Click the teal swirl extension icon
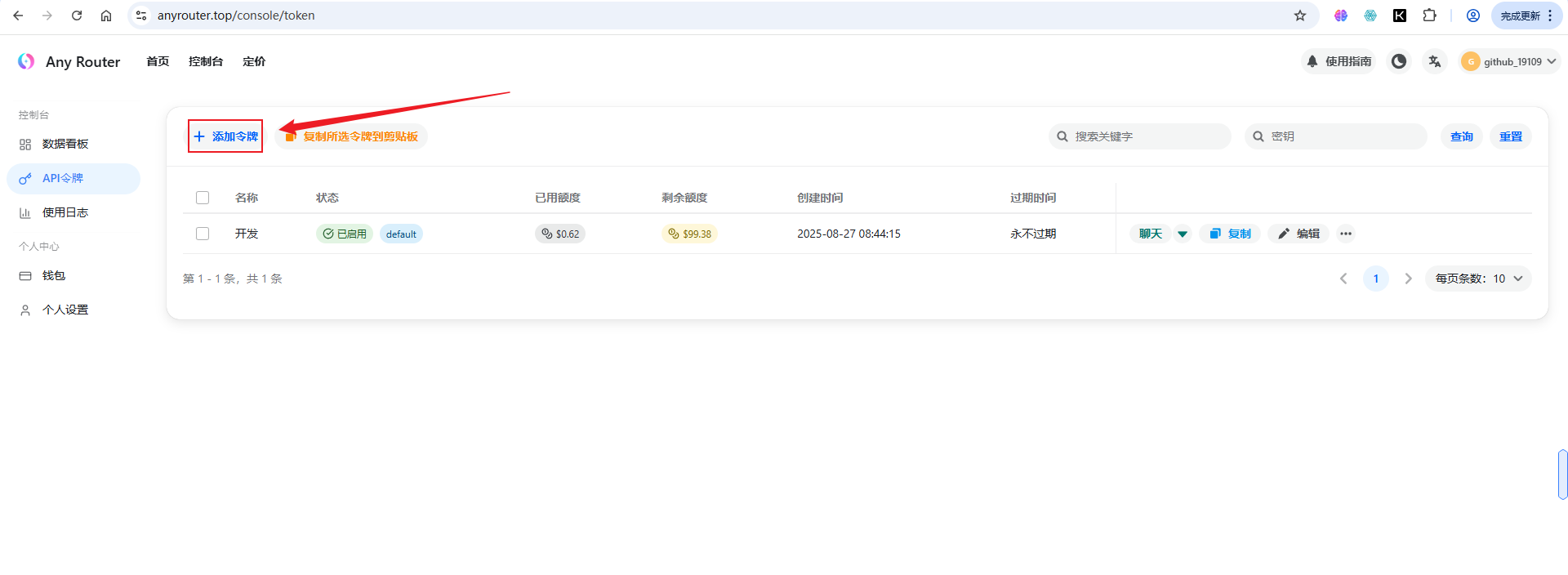 (x=1370, y=16)
